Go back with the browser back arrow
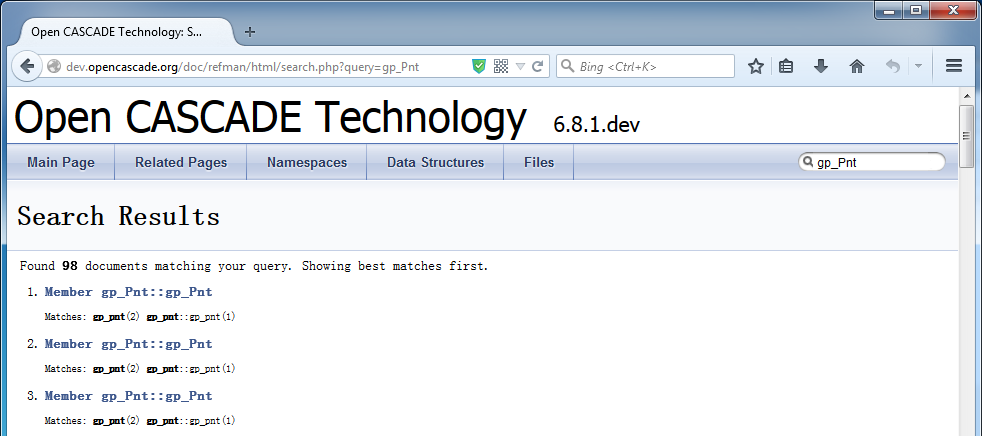This screenshot has width=982, height=436. coord(26,66)
